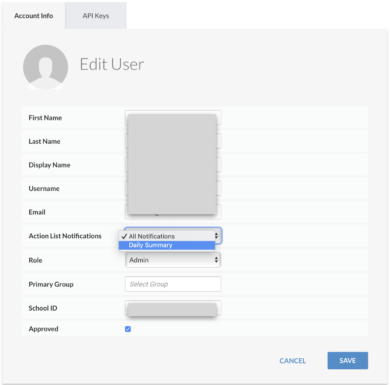Image resolution: width=390 pixels, height=385 pixels.
Task: Click the CANCEL link
Action: 292,361
